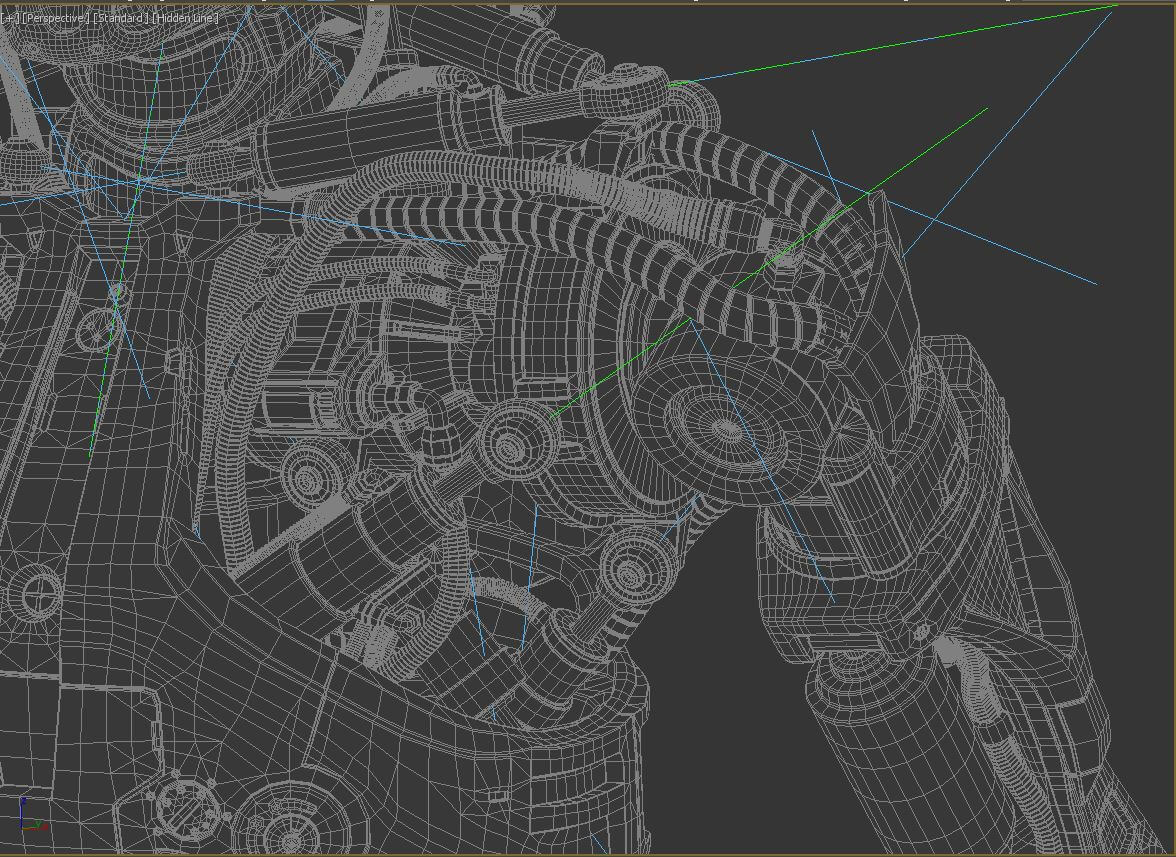Open the Perspective point-of-view viewport menu

point(56,18)
